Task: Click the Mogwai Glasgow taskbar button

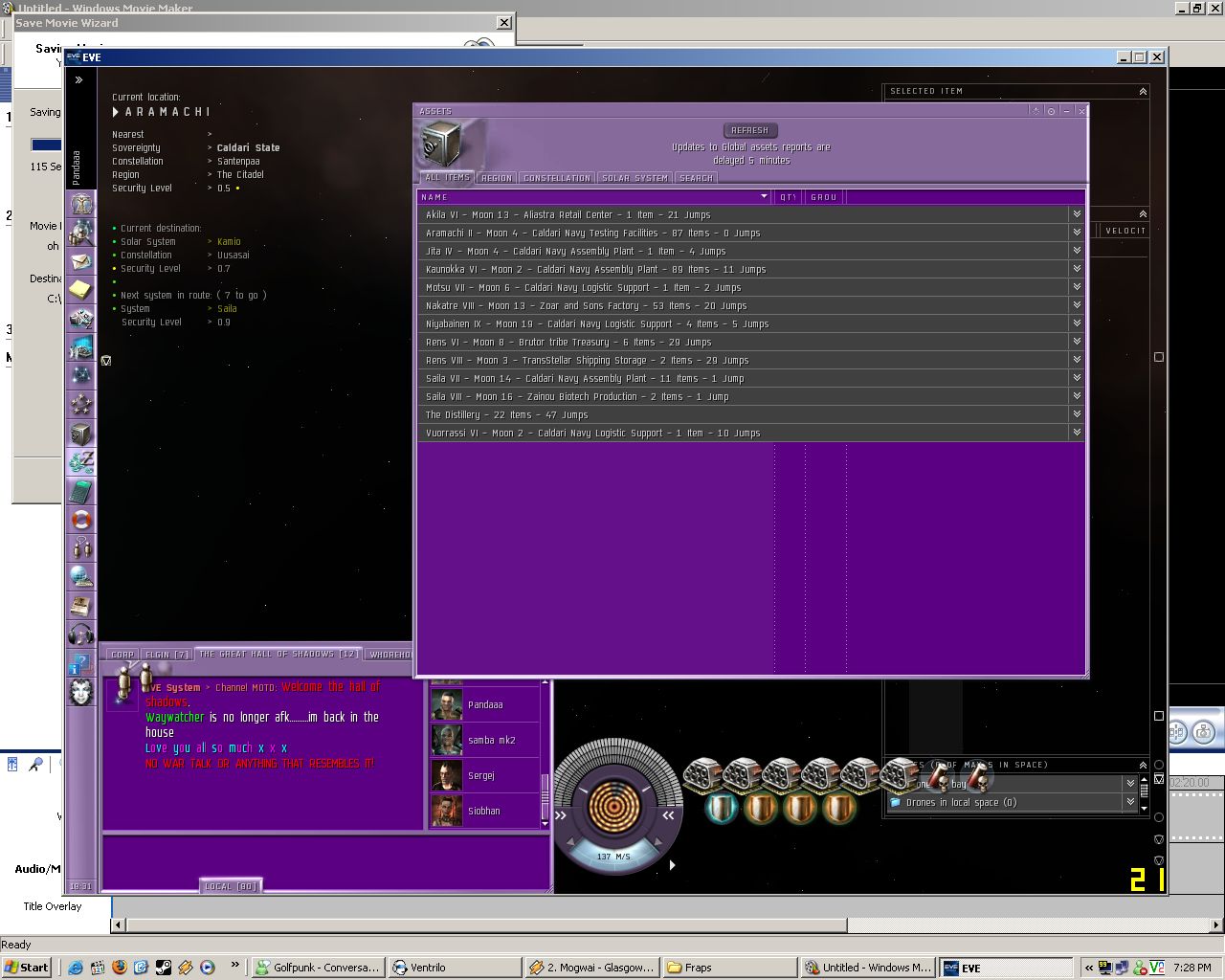Action: [592, 968]
